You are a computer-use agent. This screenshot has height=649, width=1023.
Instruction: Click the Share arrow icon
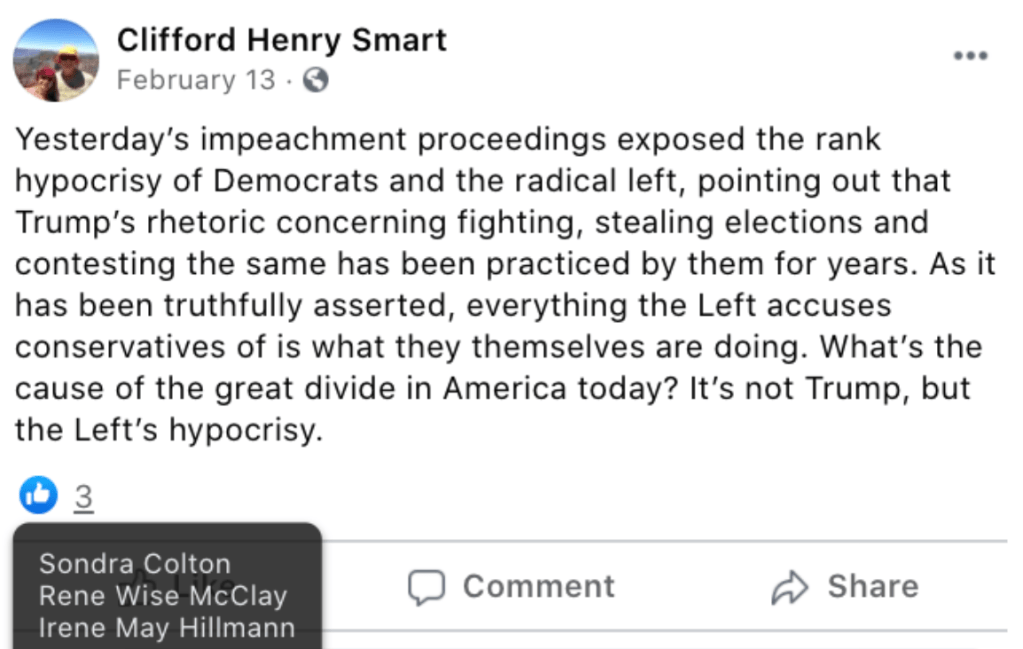789,587
